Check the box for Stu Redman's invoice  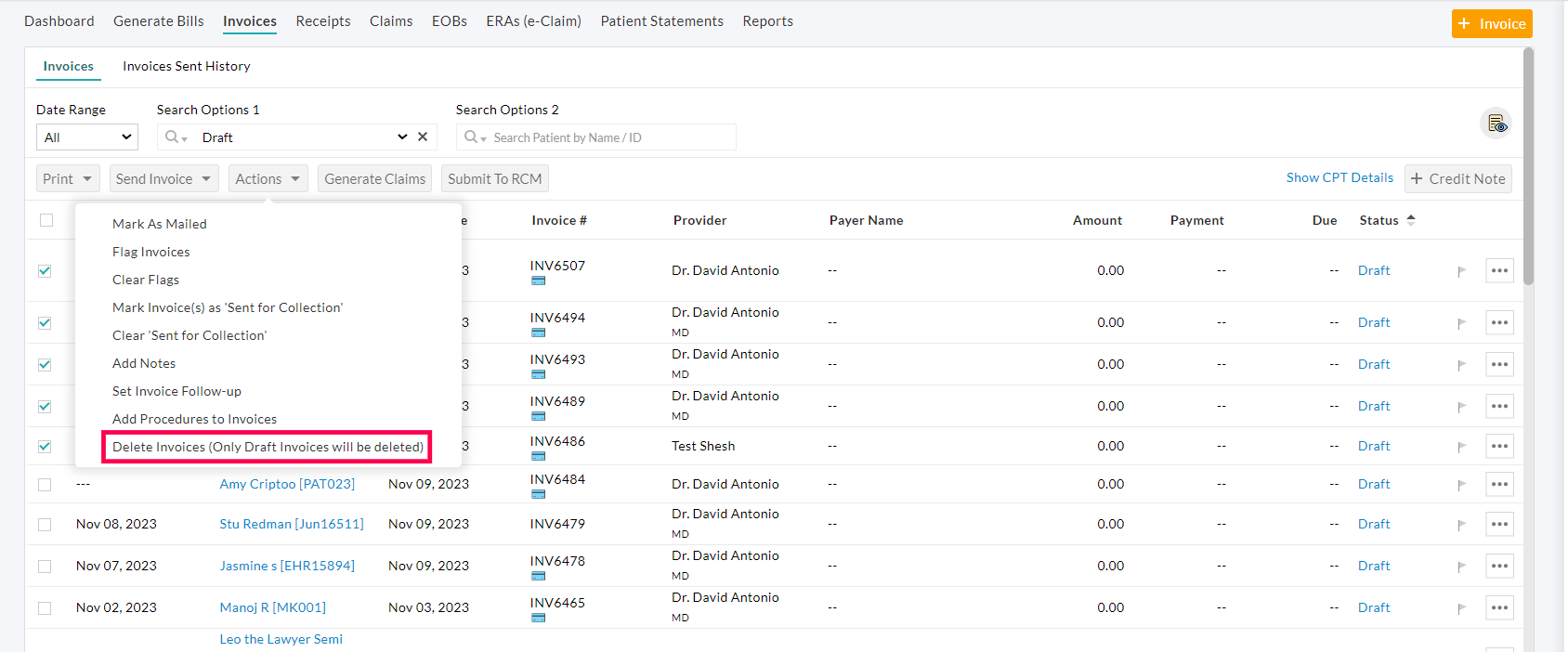[x=45, y=525]
